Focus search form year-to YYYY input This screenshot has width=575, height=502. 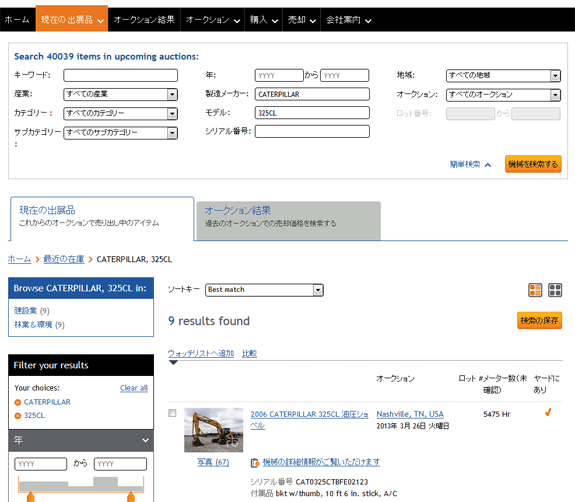[344, 76]
